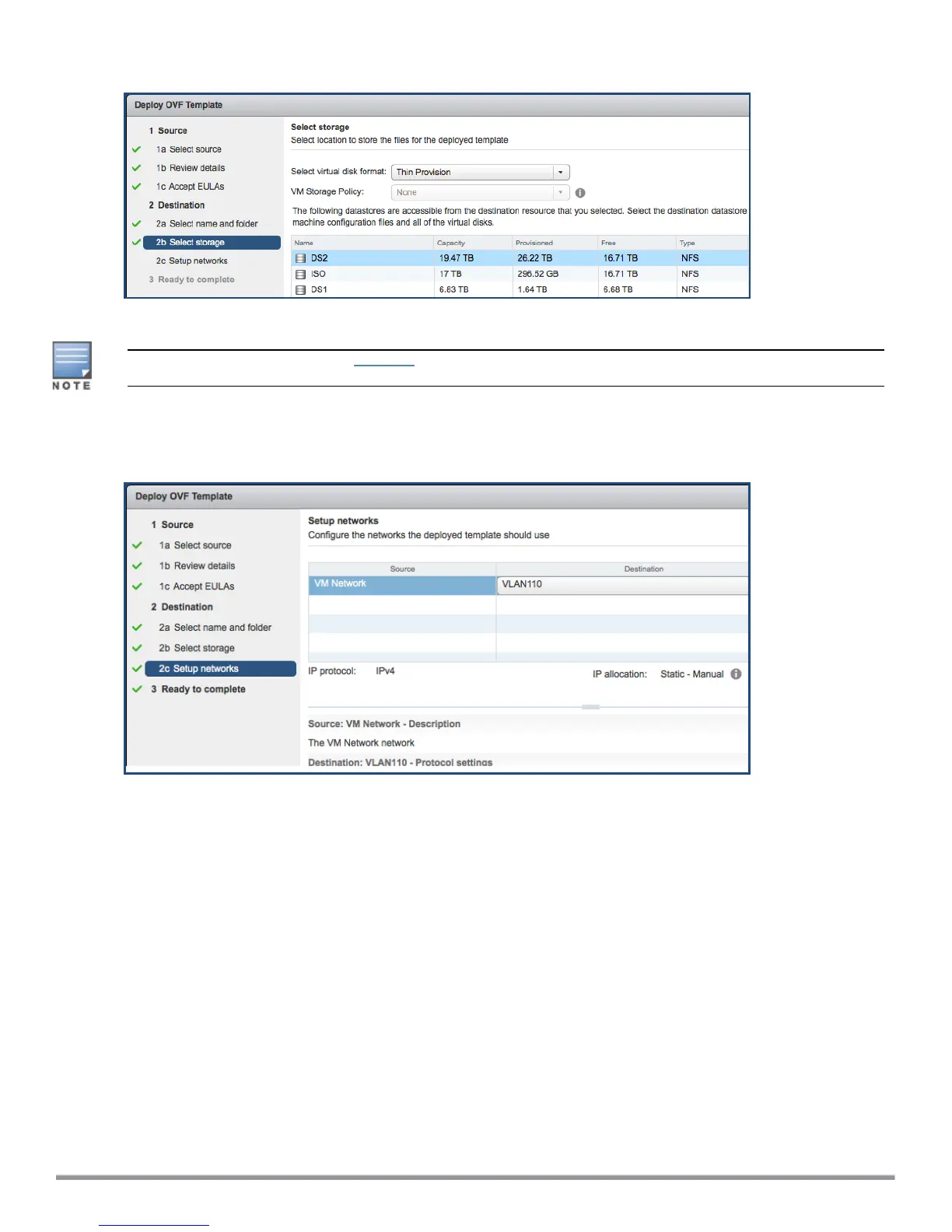Screen dimensions: 952x1232
Task: Click 'Source: VM Network - Description' heading
Action: tap(384, 724)
